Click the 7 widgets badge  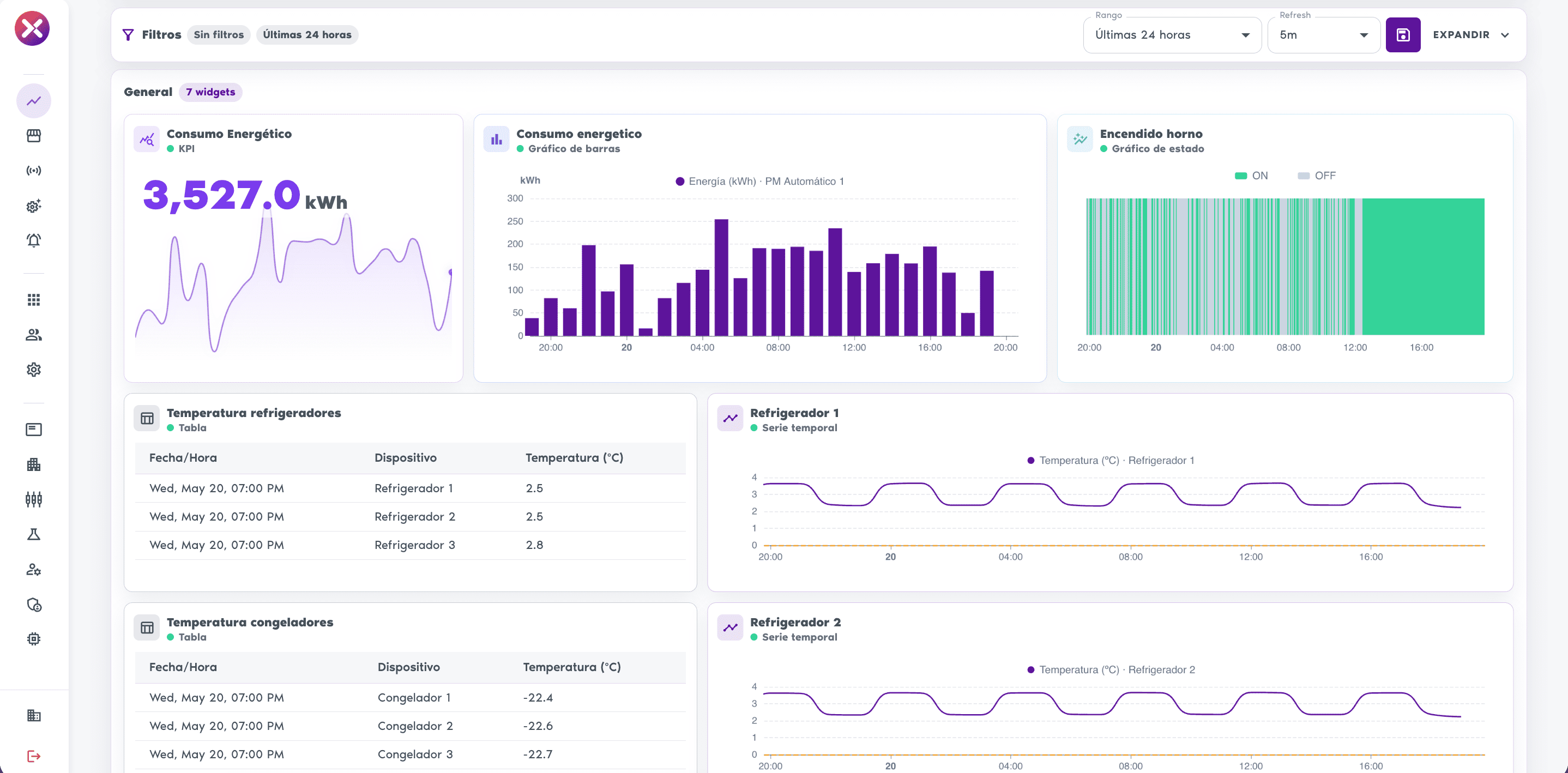pos(210,92)
